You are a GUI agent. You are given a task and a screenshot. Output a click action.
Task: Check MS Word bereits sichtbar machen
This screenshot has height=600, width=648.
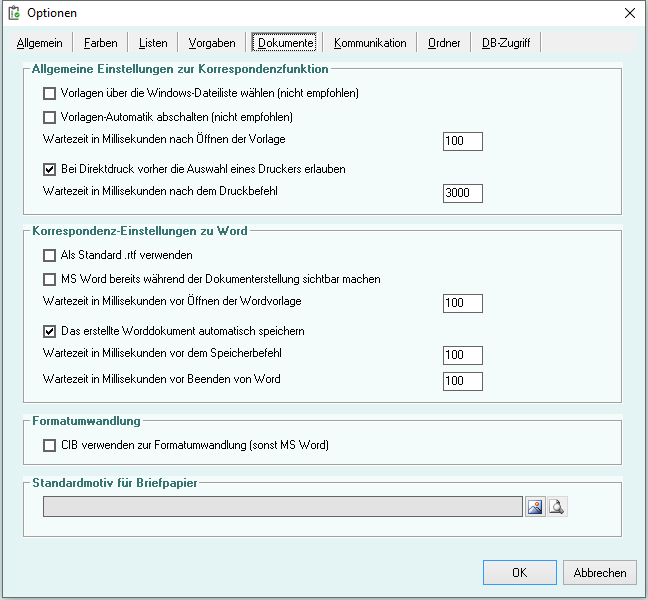(50, 279)
